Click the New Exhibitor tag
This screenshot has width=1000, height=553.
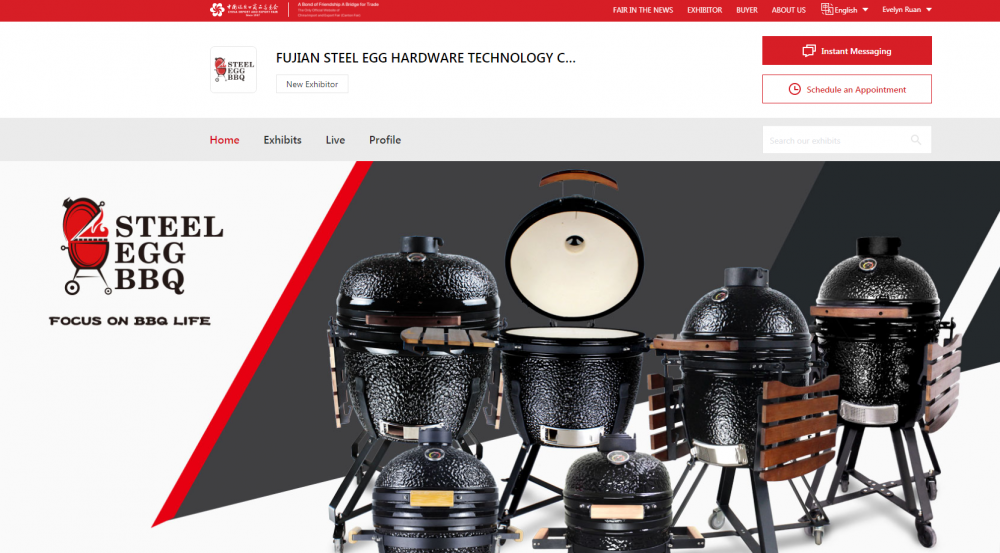312,84
